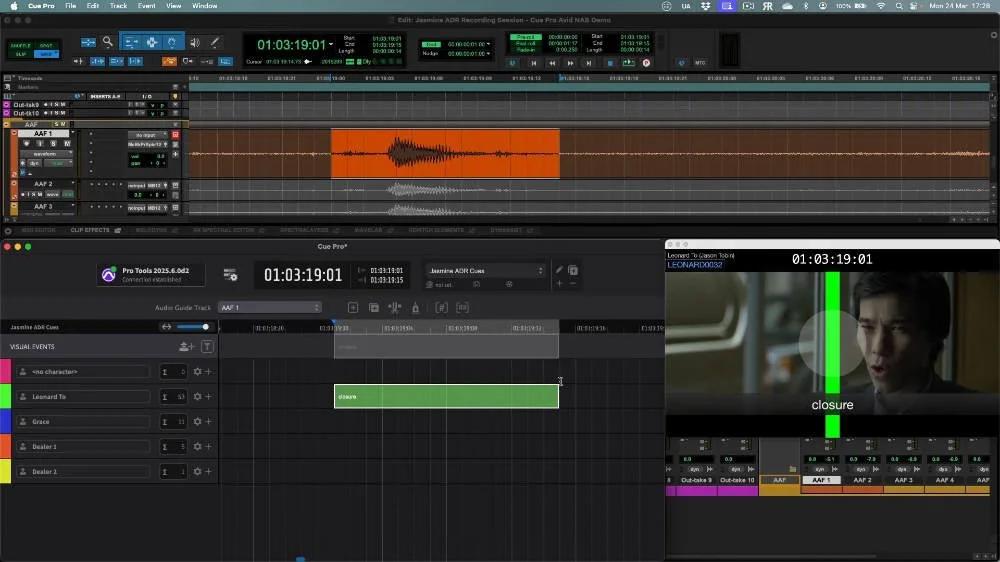Screen dimensions: 1000x562
Task: Click the zoom toggle icon left of Zoomer
Action: tap(88, 42)
